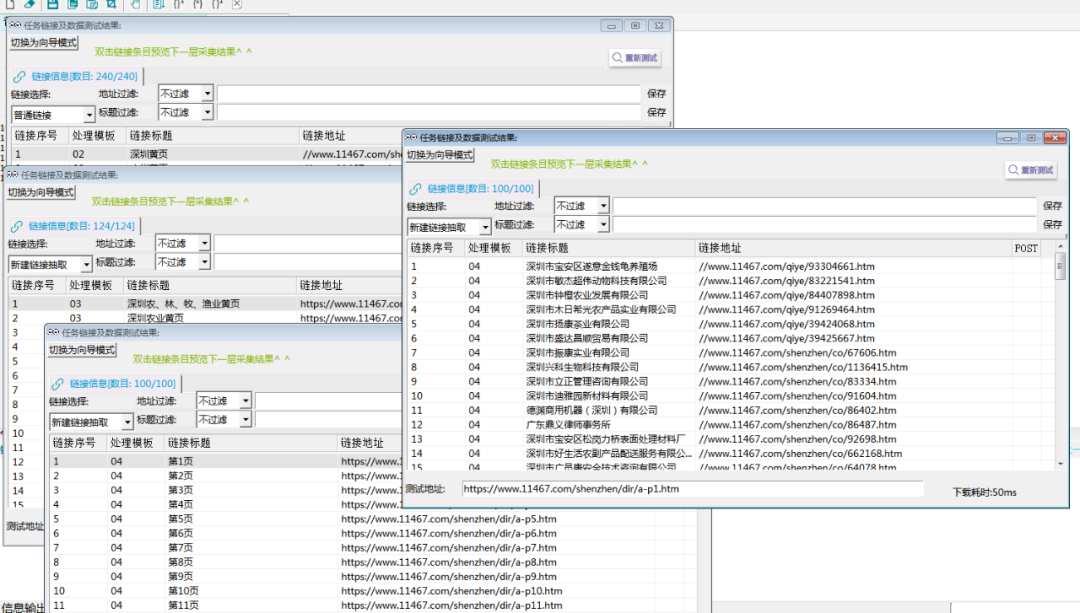Select row 深圳市宝安区遂意金钱龟养殖场

point(730,267)
